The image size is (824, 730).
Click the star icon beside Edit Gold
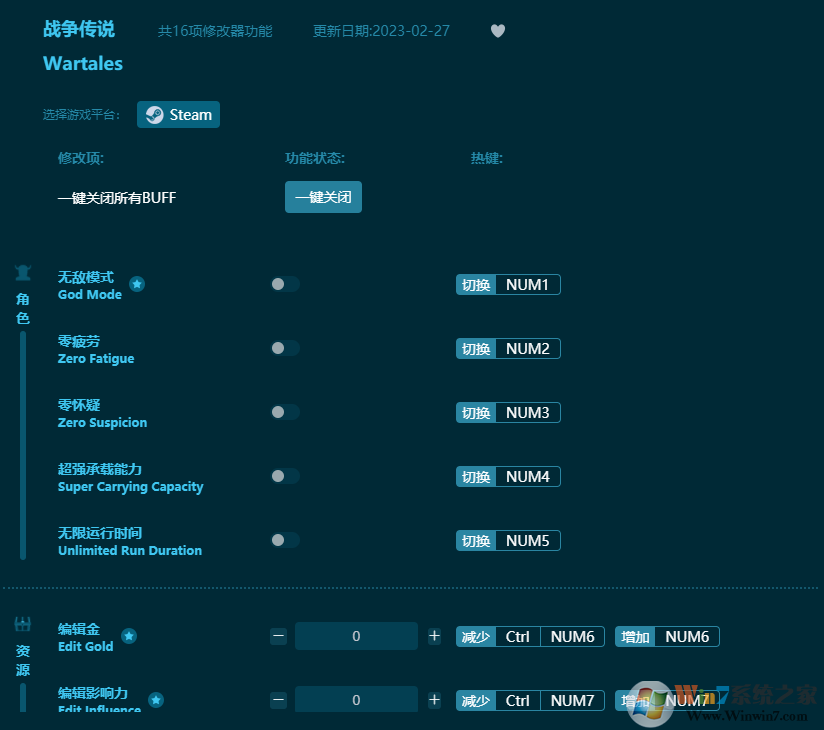pos(129,636)
